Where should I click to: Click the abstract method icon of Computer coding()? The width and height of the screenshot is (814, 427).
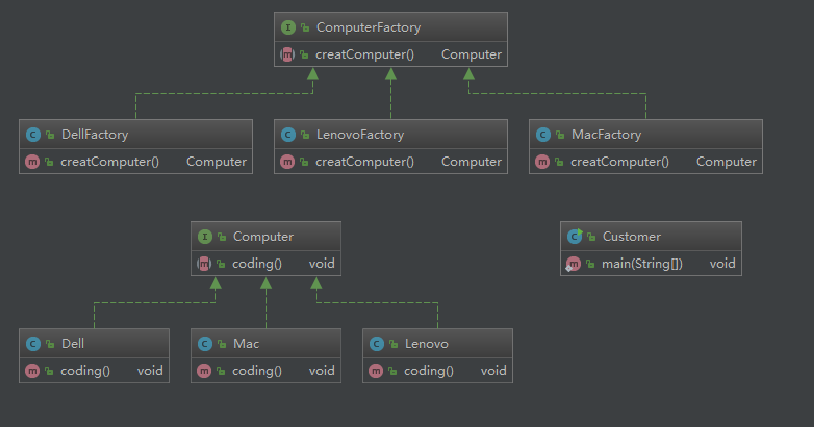[x=205, y=264]
